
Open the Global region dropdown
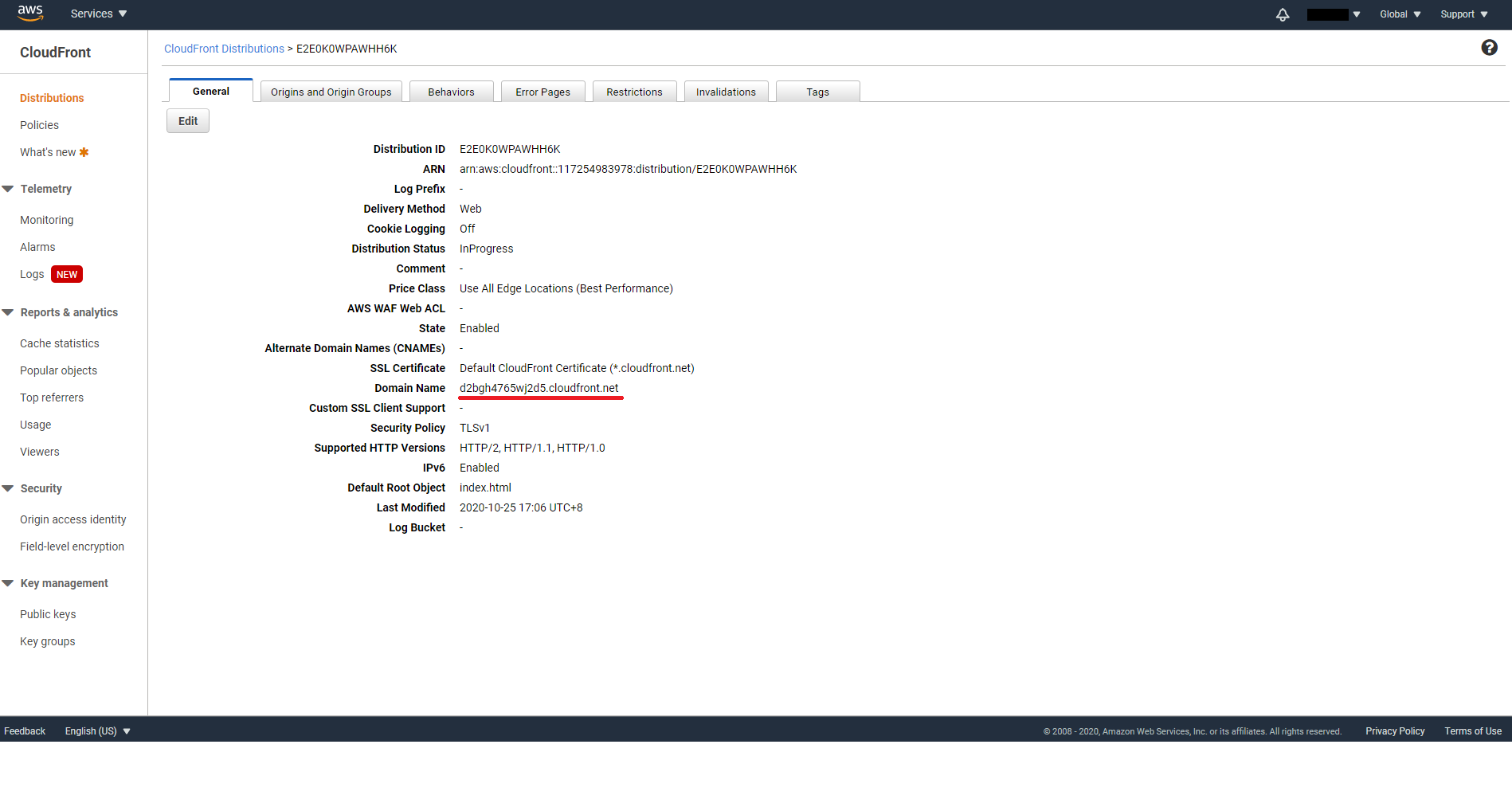pyautogui.click(x=1400, y=14)
